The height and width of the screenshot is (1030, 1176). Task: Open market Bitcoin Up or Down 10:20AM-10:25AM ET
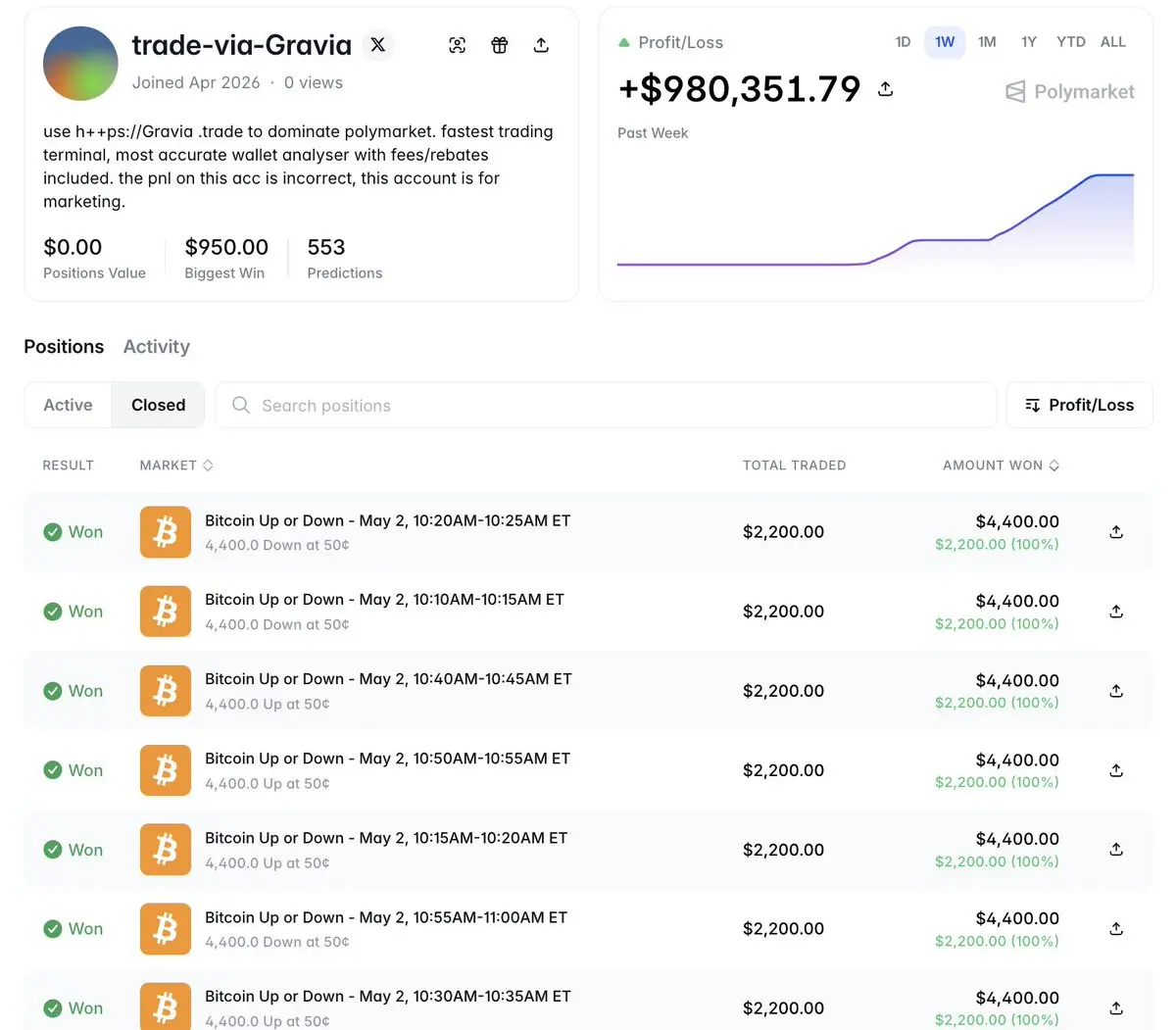(387, 520)
